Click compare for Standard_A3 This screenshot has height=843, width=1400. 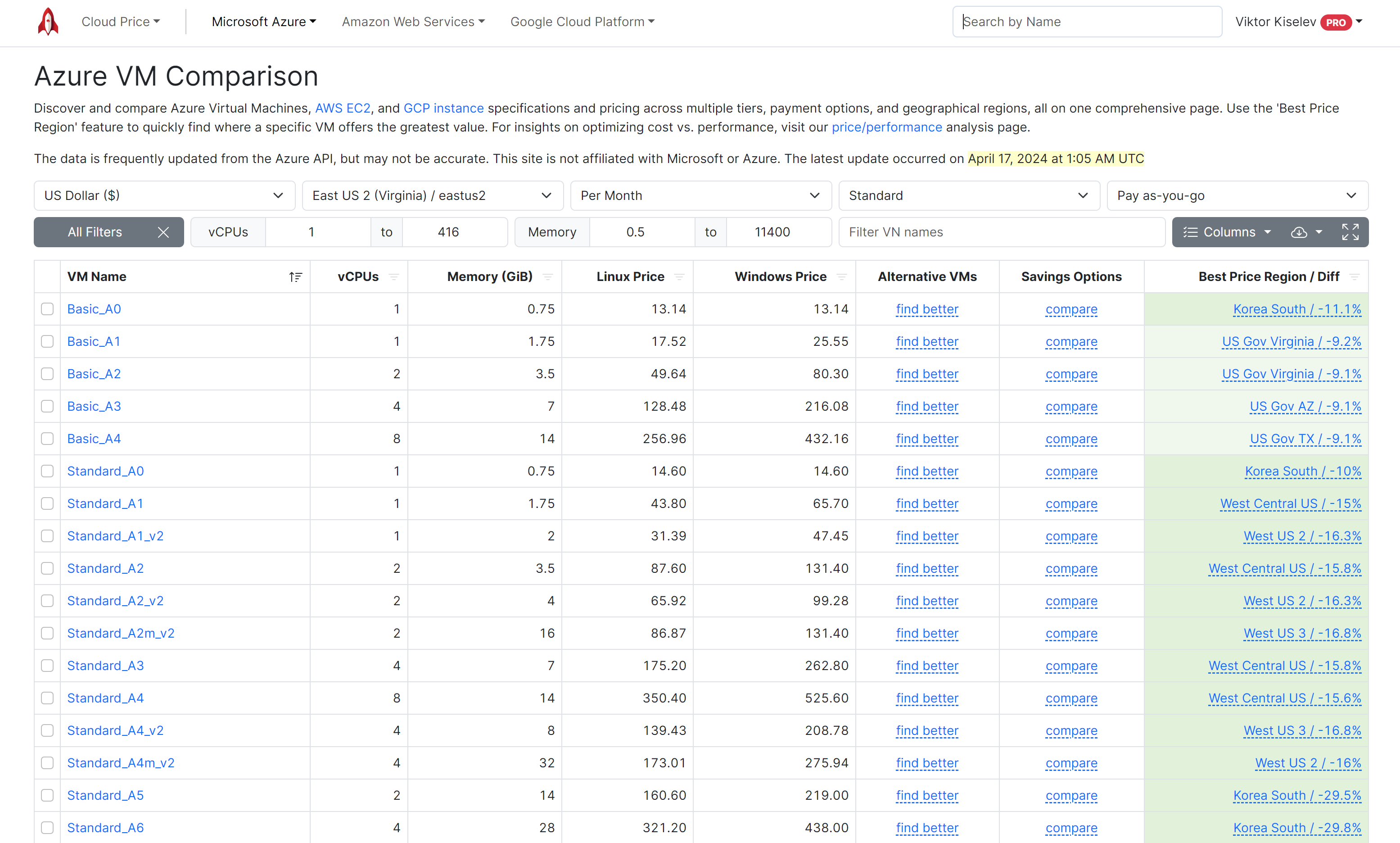(x=1071, y=666)
